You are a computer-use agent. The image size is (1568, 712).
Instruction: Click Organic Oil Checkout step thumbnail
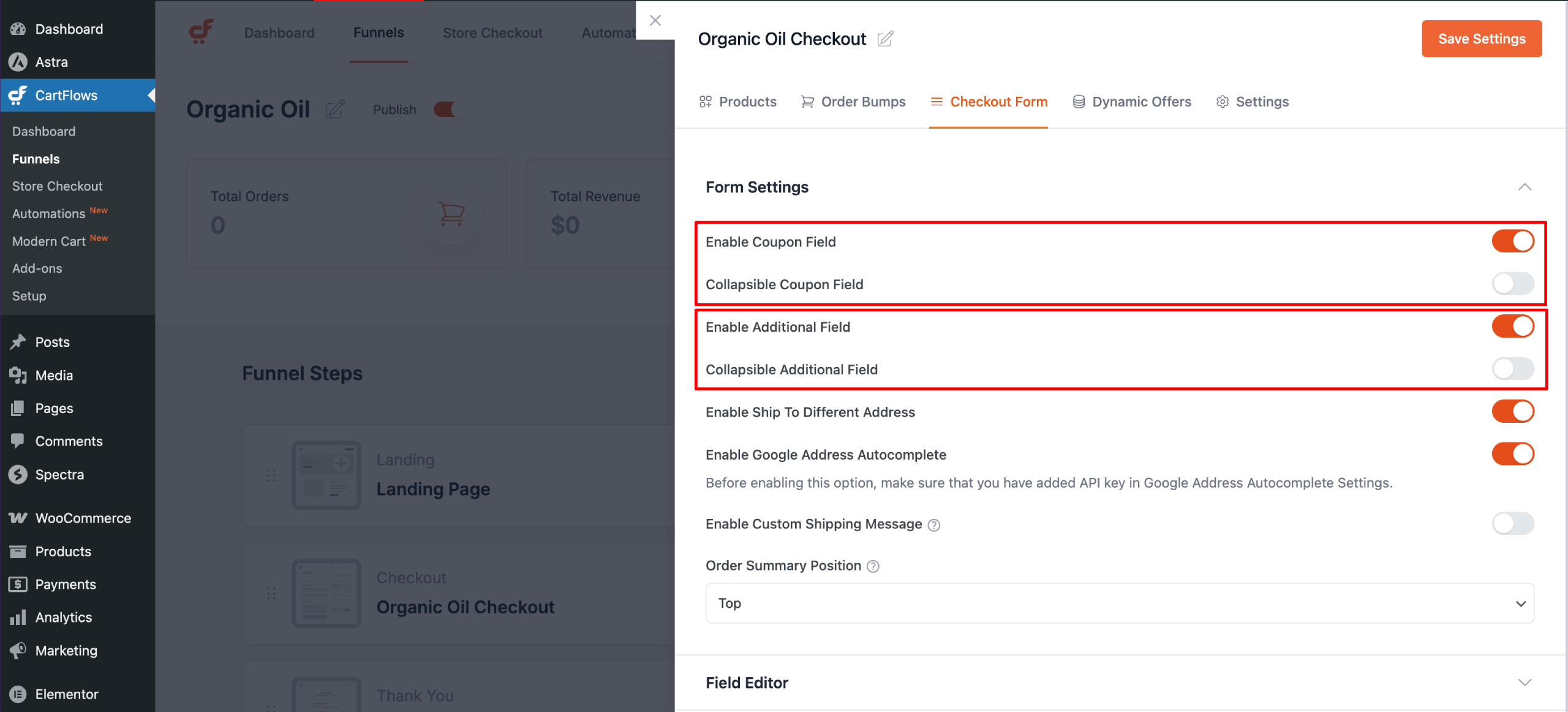tap(326, 593)
